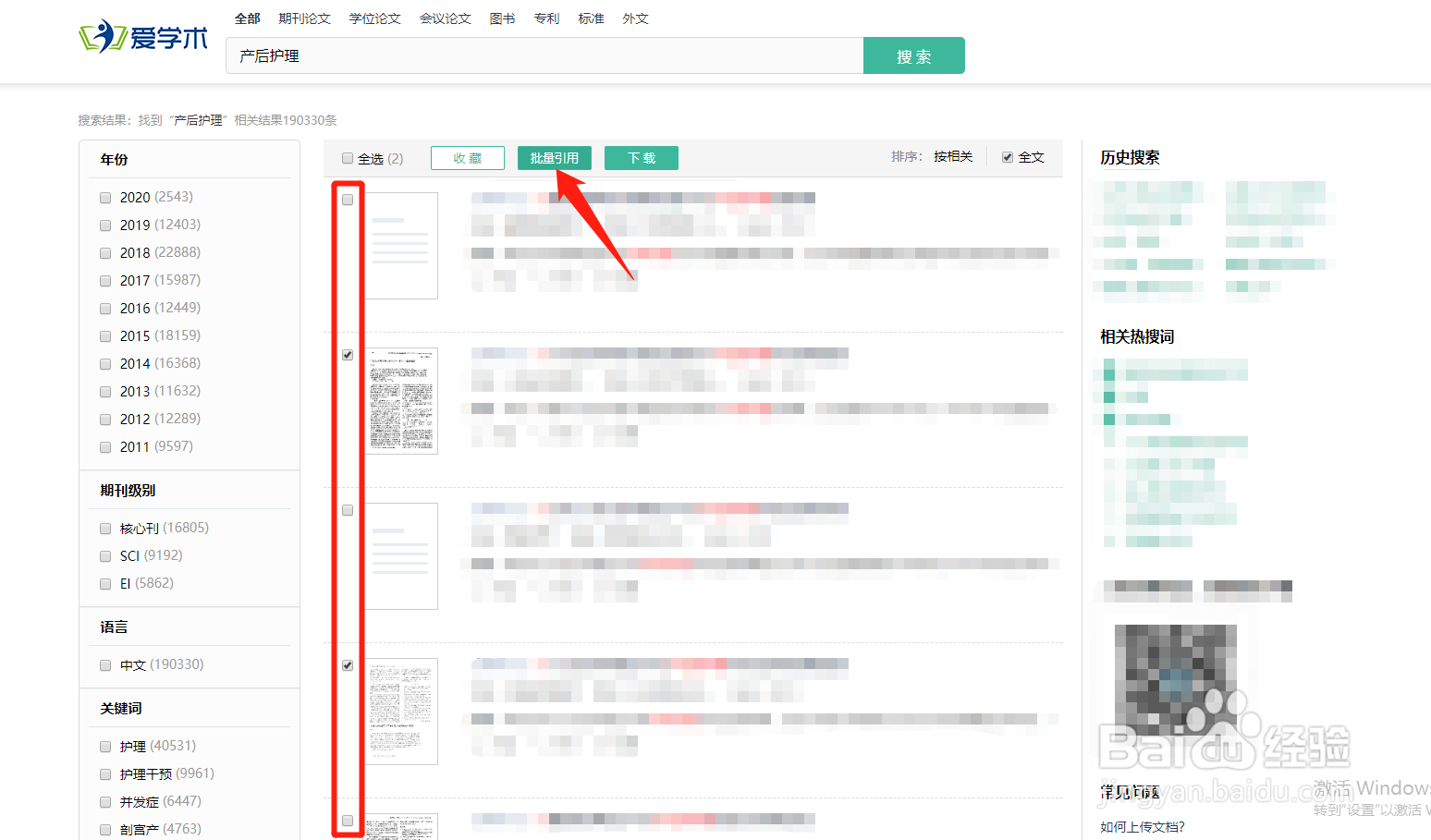Filter by year 2011 checkbox
Screen dimensions: 1431x840
point(105,447)
